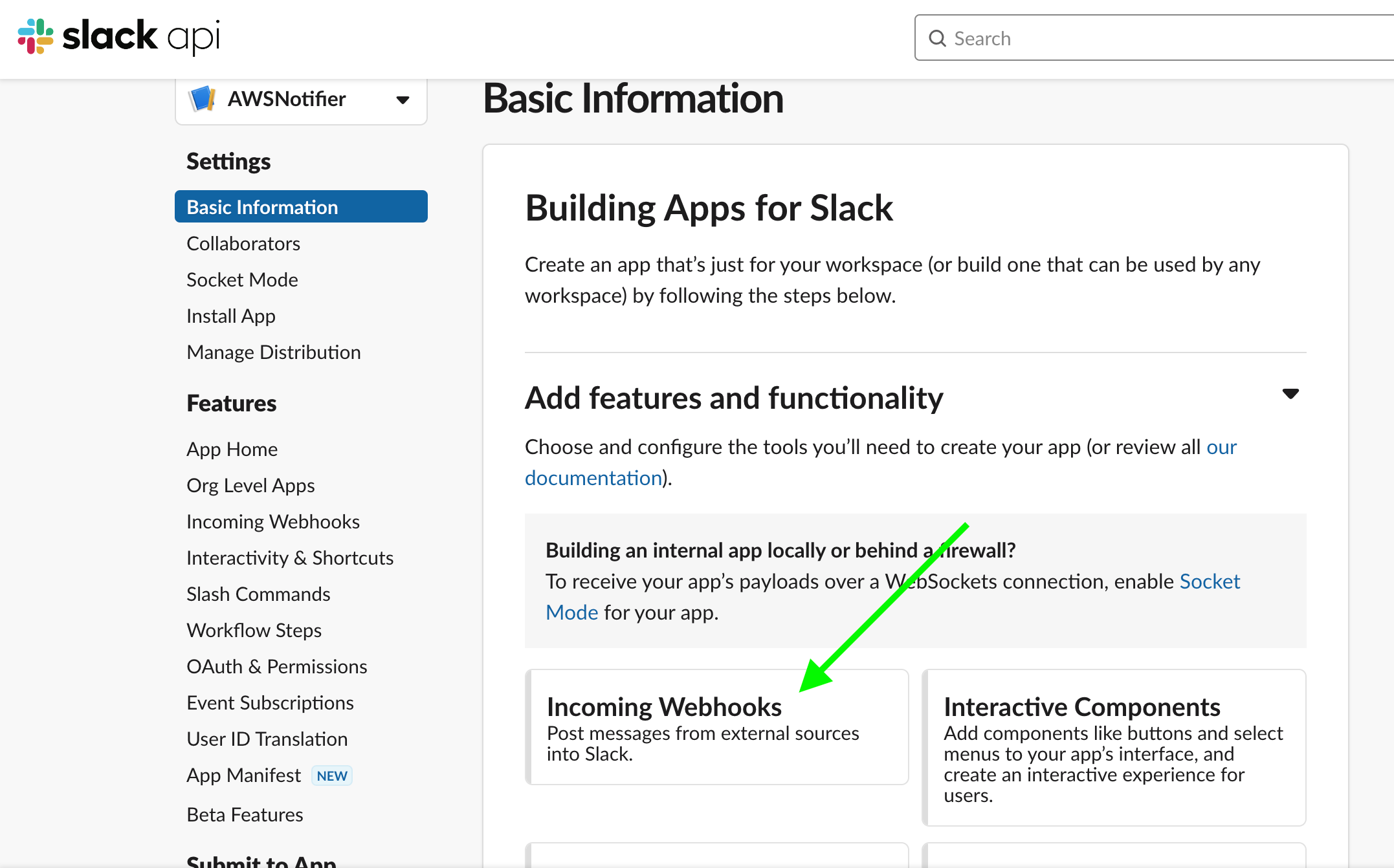
Task: Click the NEW badge beside App Manifest
Action: tap(332, 776)
